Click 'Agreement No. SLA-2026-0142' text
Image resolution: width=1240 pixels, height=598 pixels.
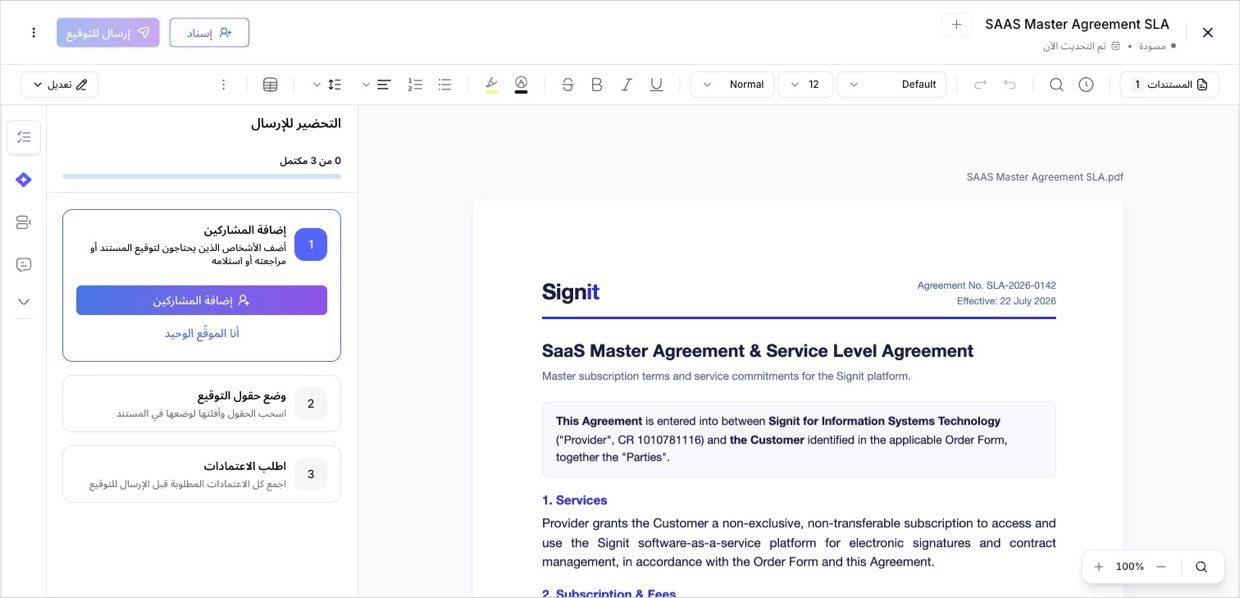point(986,286)
